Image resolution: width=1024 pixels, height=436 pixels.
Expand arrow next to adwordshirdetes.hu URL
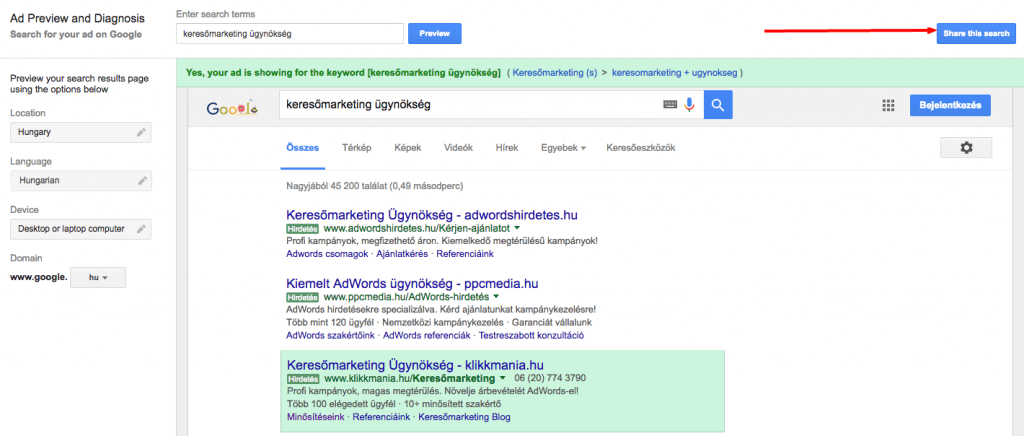(517, 228)
